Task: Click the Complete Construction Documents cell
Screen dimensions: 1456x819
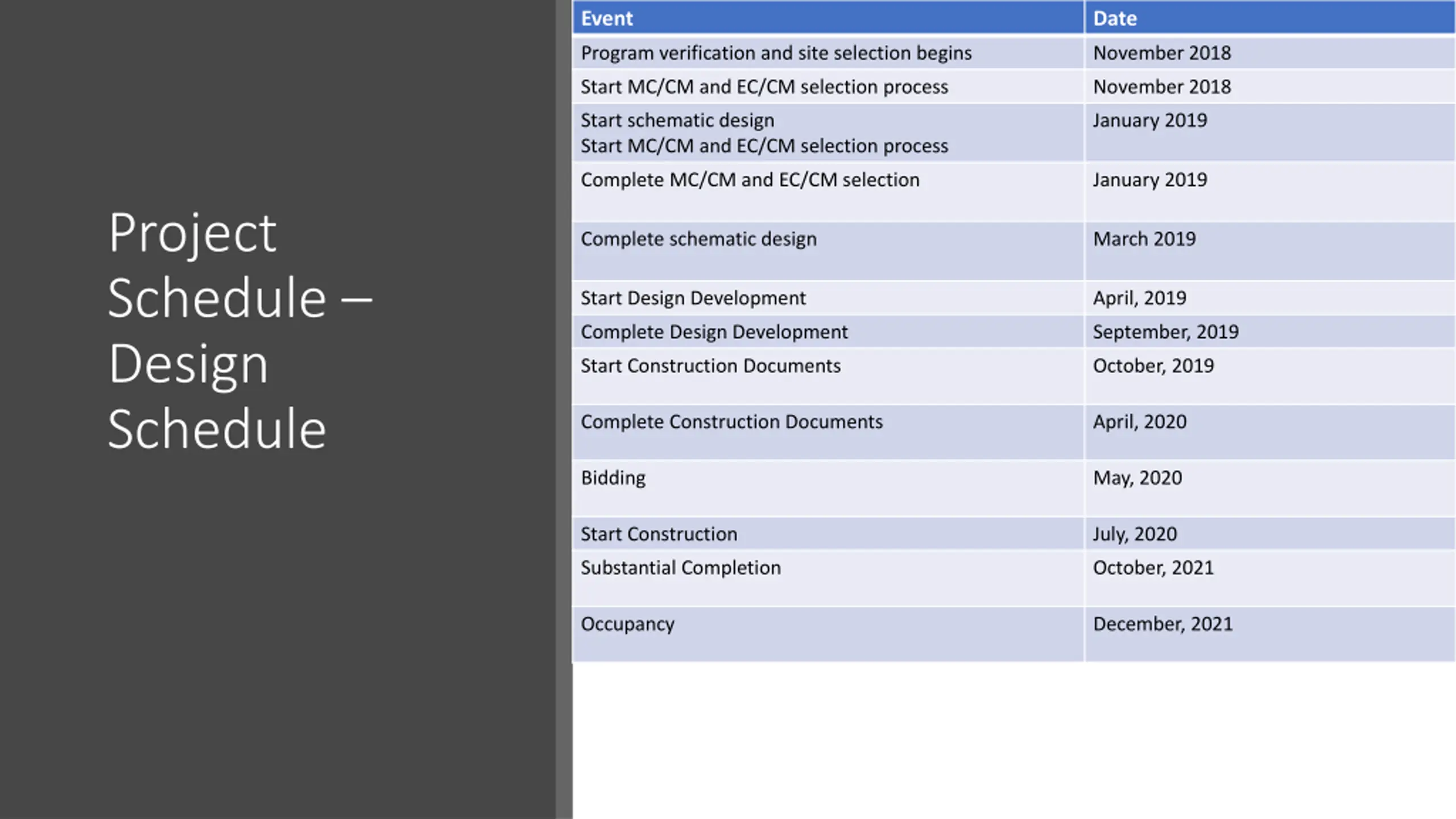Action: [x=828, y=432]
